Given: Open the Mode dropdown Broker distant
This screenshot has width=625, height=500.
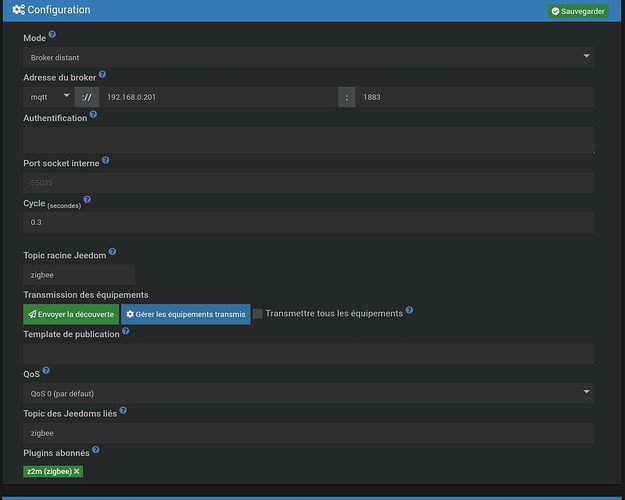Looking at the screenshot, I should coord(309,57).
